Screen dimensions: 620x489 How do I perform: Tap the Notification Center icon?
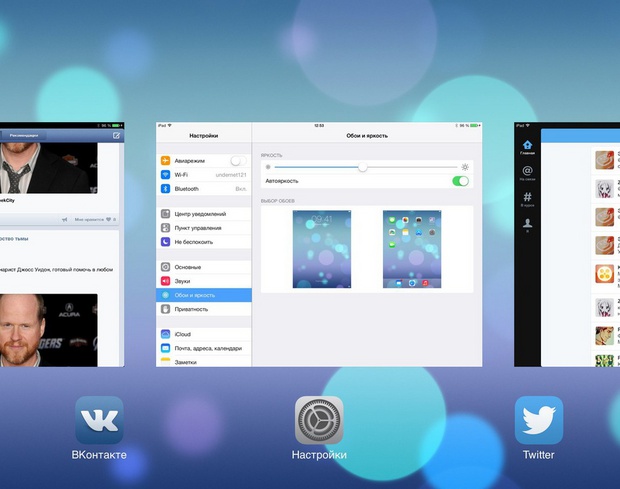coord(165,214)
